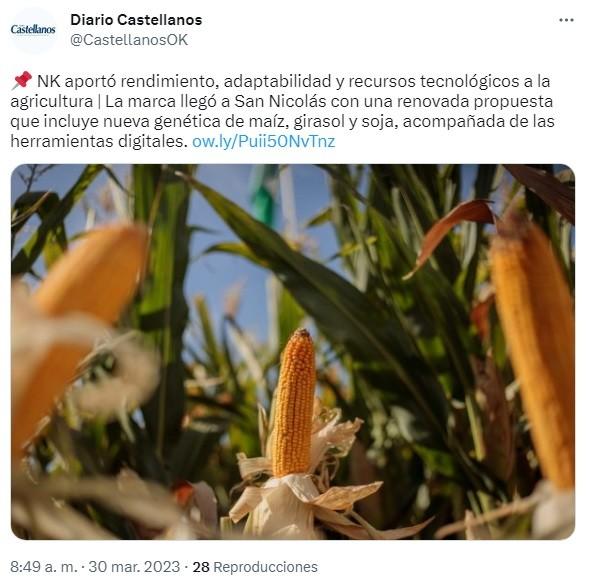Open the three-dot more options menu
The height and width of the screenshot is (586, 589).
click(566, 20)
